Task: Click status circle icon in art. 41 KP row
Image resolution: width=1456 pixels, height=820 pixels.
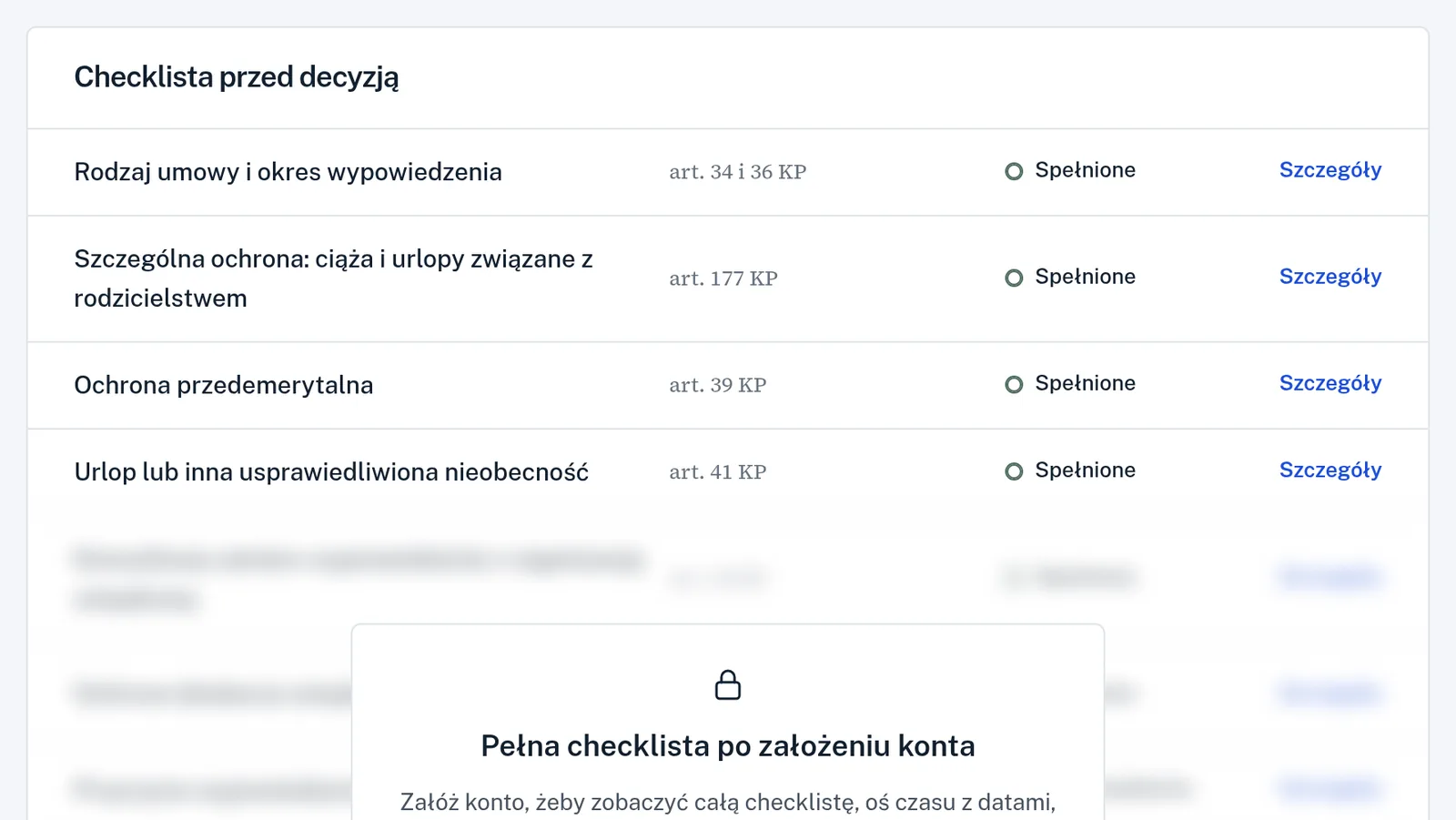Action: coord(1014,471)
